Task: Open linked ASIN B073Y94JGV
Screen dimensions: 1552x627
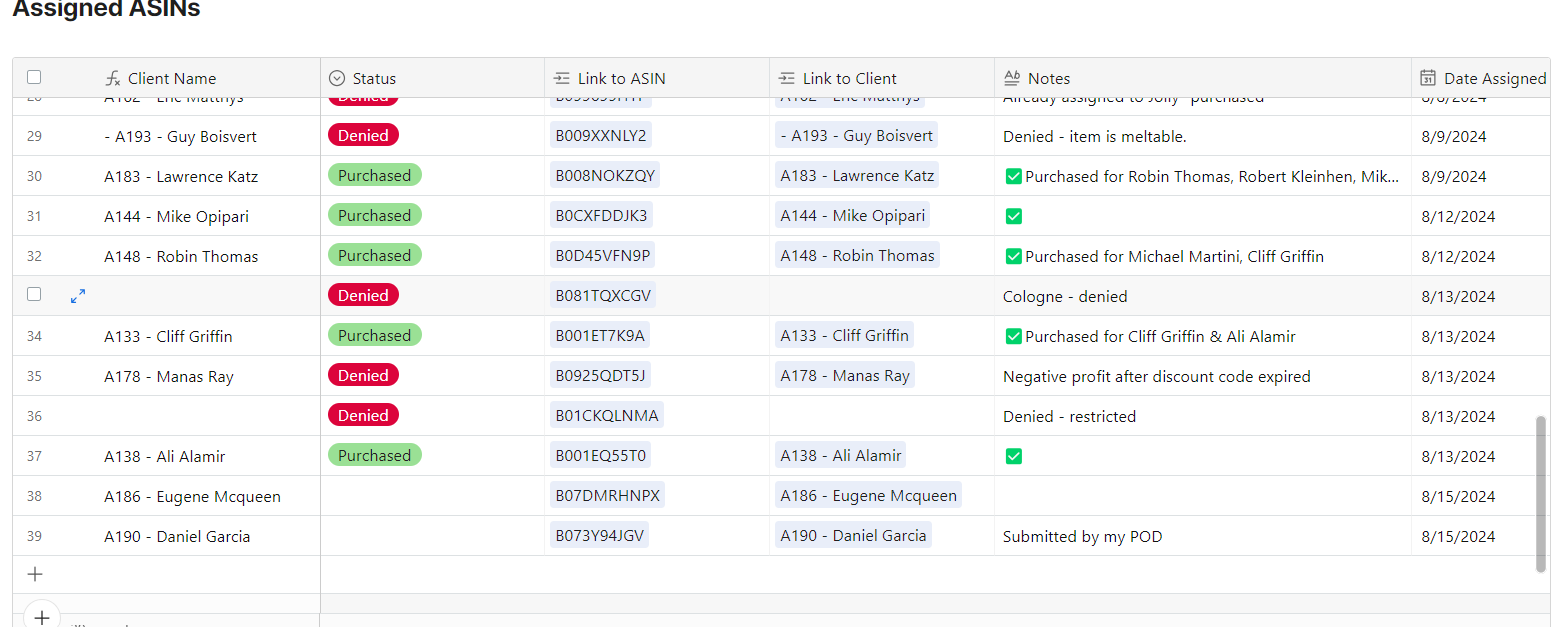Action: [x=599, y=535]
